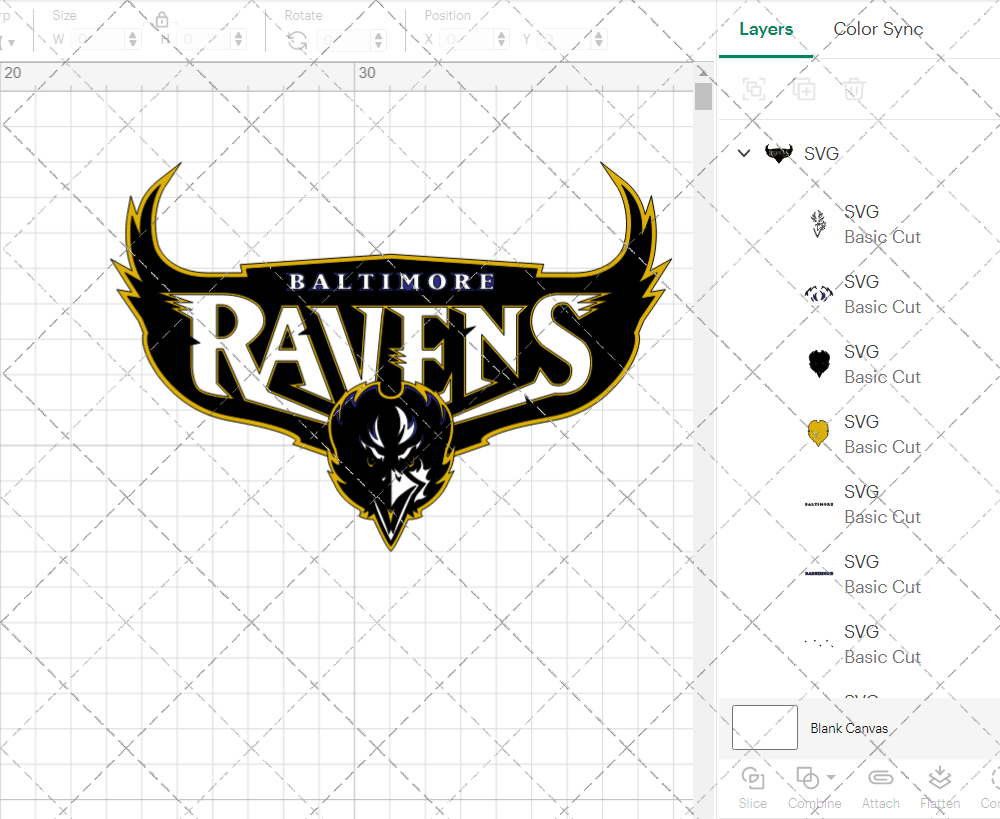Click the Attach tool icon

(x=881, y=778)
